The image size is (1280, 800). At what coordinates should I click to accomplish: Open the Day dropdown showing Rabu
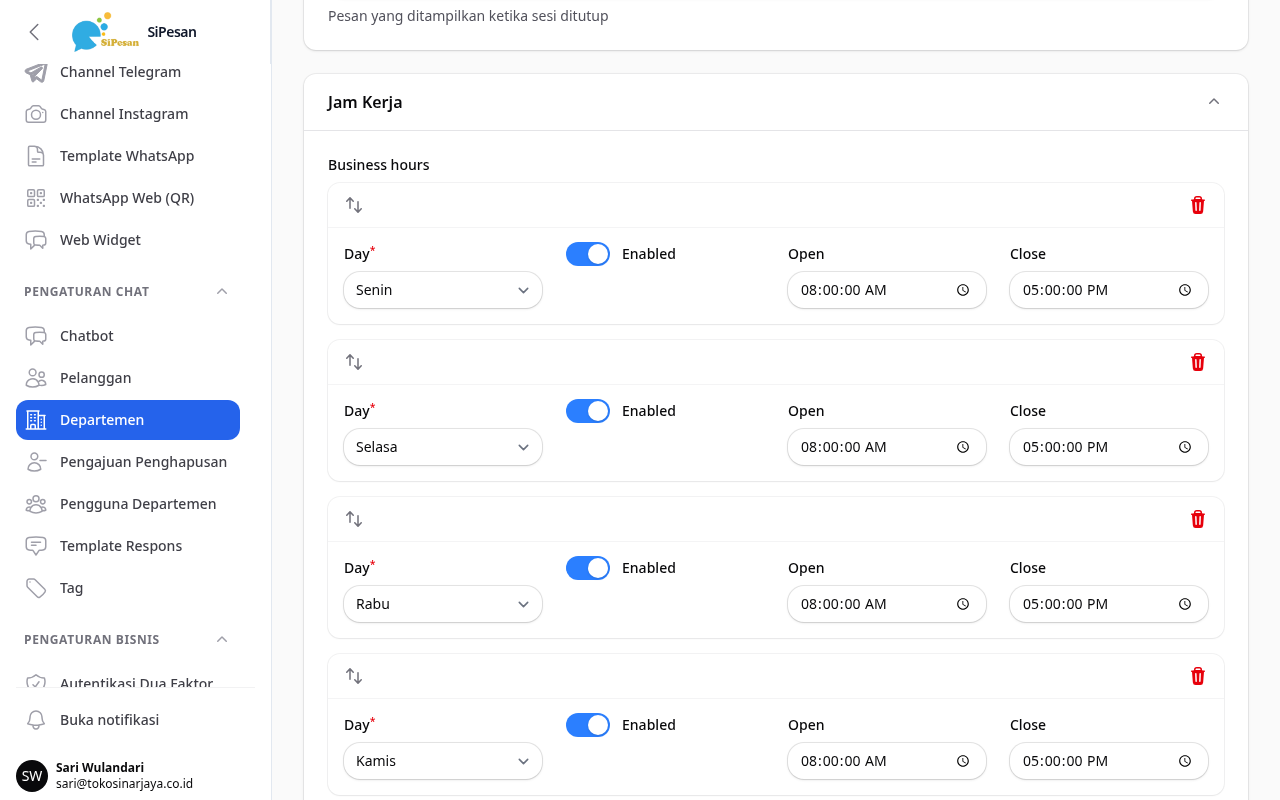[443, 604]
